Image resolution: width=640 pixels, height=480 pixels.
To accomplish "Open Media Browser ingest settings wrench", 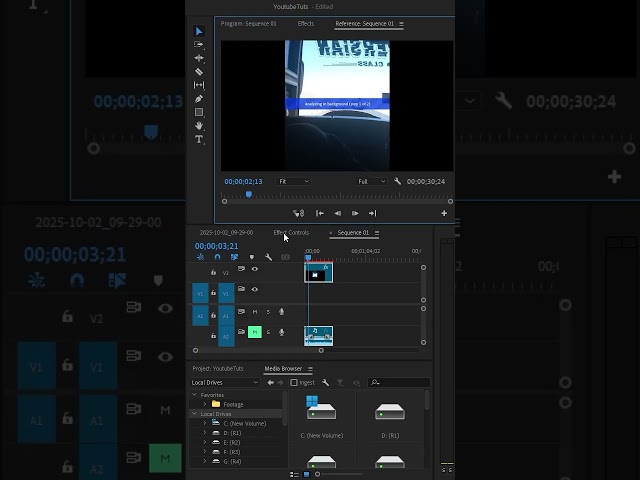I will [325, 382].
